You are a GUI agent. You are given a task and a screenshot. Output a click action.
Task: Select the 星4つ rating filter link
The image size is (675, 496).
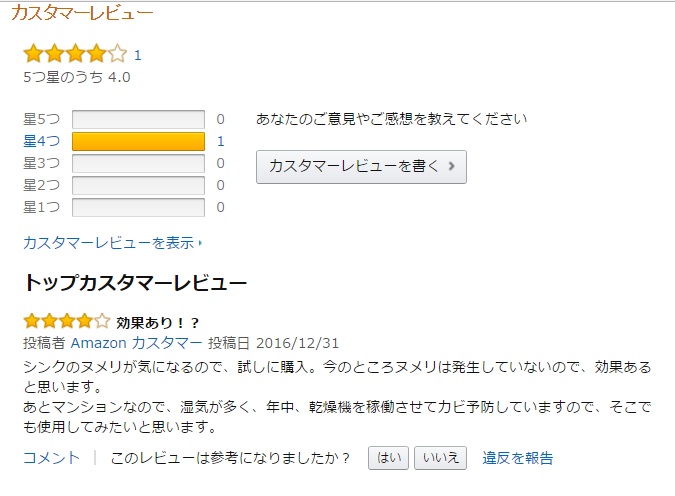click(41, 142)
